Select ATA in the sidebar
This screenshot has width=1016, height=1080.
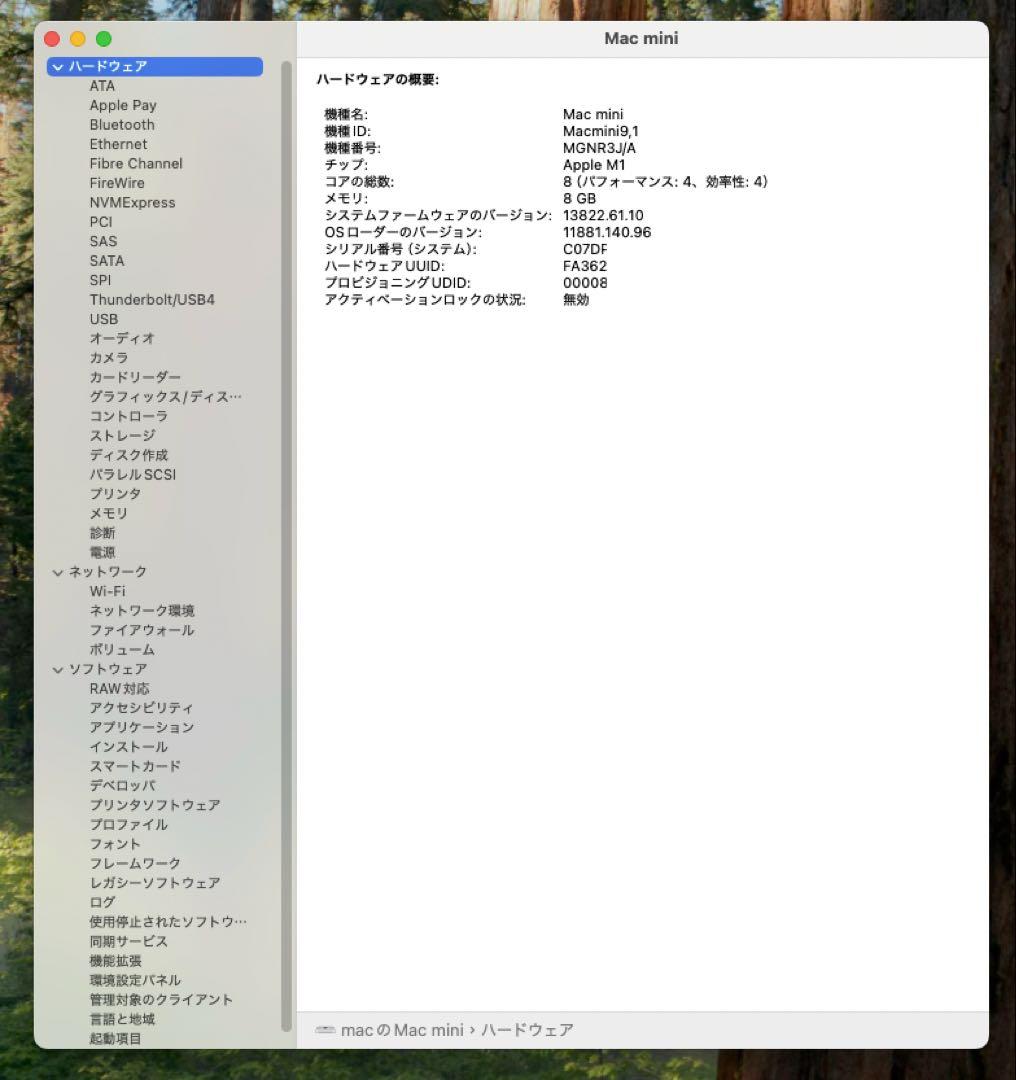102,86
